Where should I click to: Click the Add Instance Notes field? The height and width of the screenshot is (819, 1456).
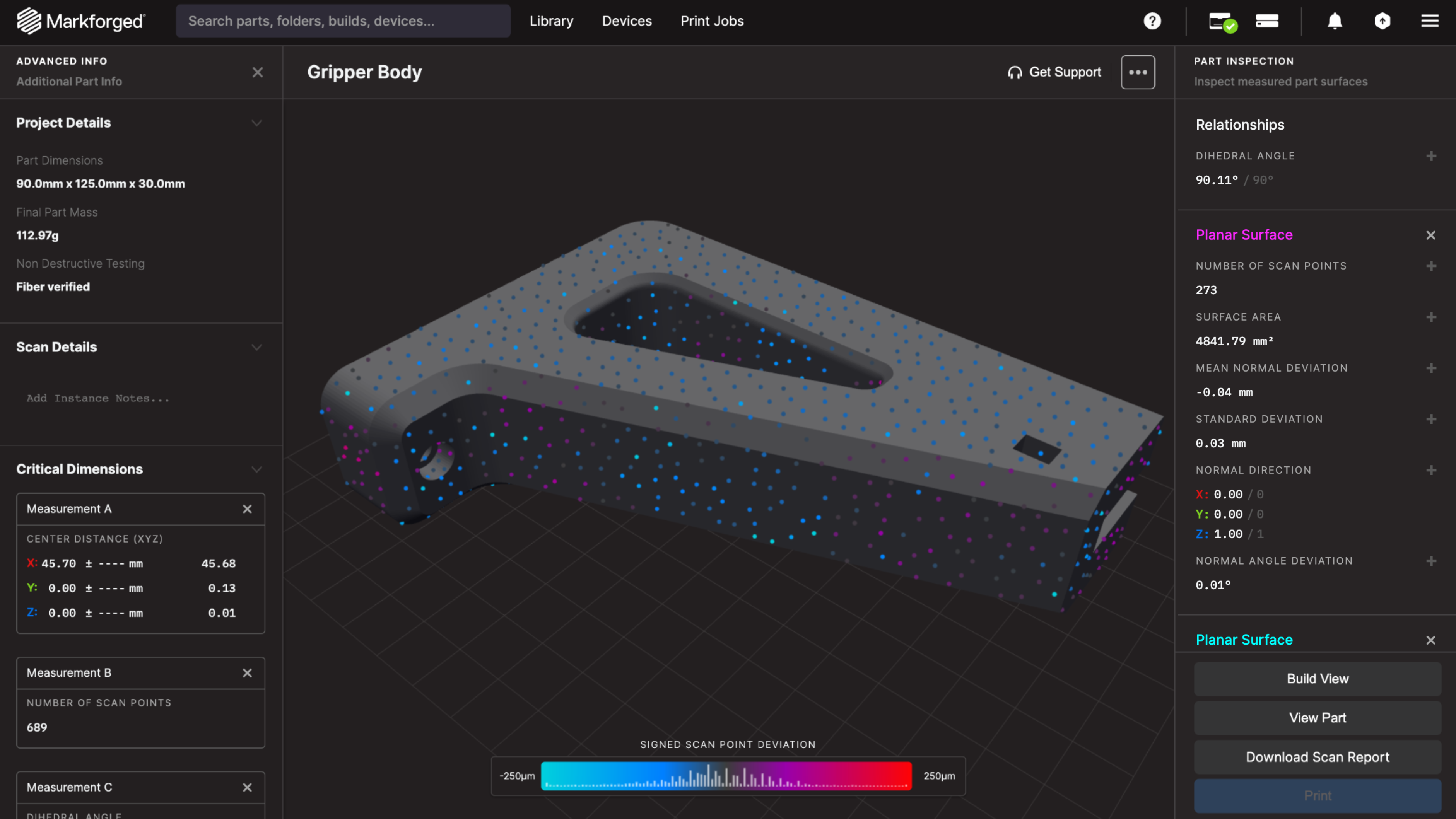click(98, 398)
